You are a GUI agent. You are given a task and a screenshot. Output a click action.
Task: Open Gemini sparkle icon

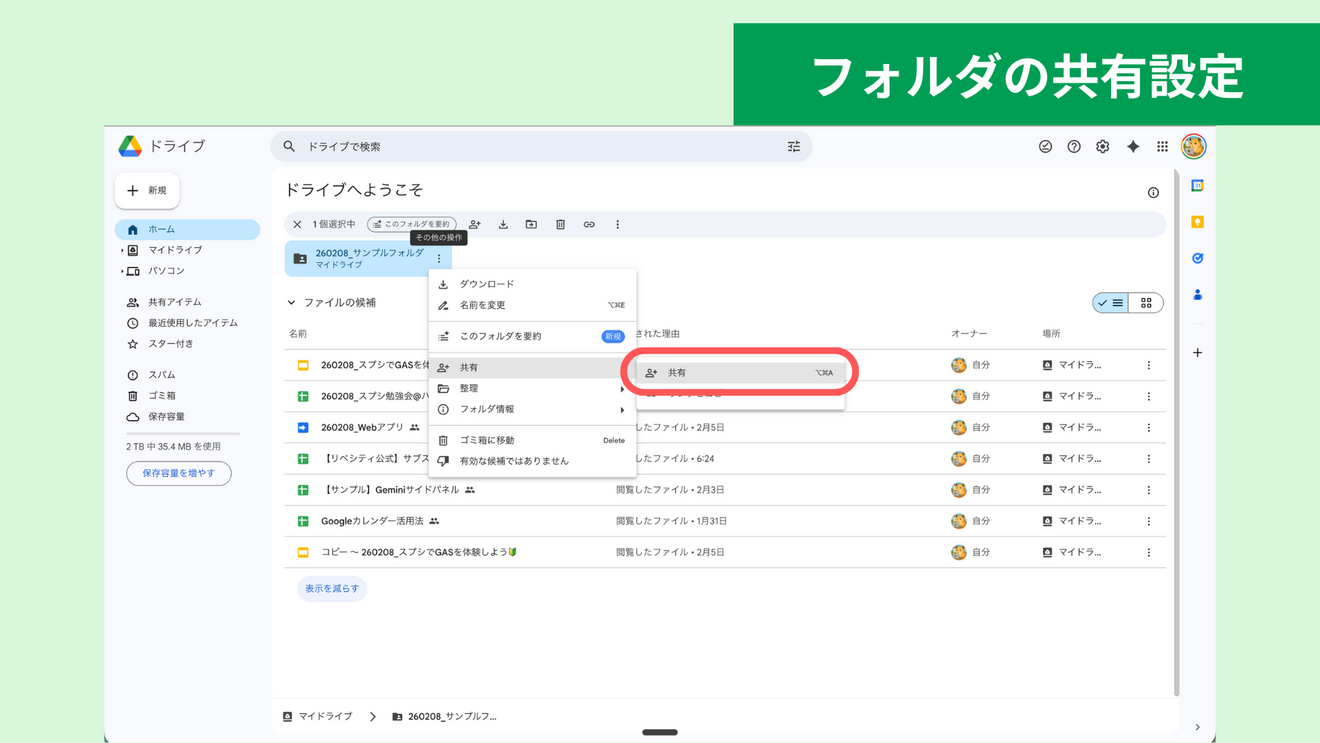click(x=1133, y=147)
